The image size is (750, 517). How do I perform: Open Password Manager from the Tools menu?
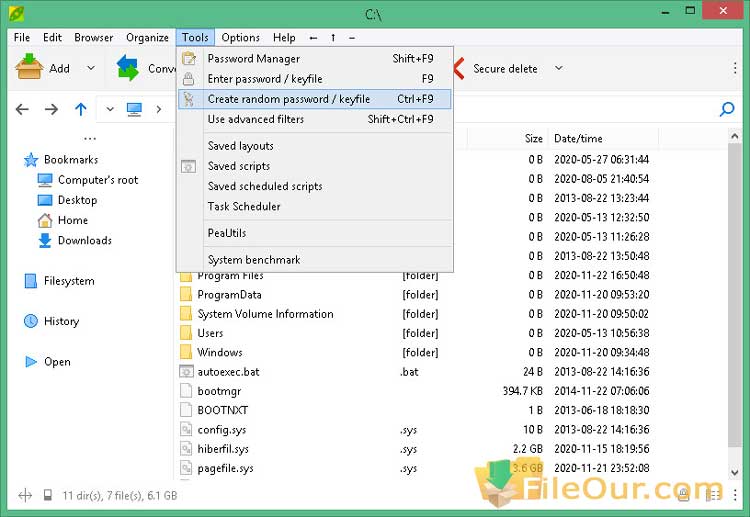tap(253, 59)
